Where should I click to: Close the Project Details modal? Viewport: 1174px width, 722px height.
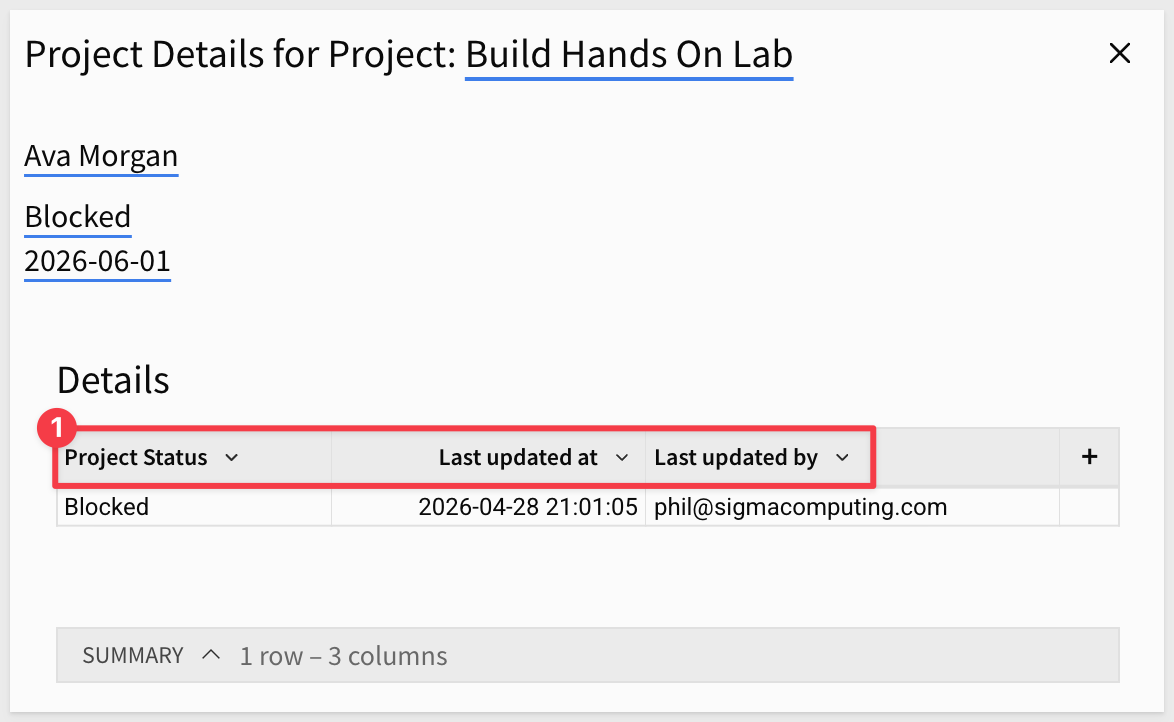[x=1119, y=53]
